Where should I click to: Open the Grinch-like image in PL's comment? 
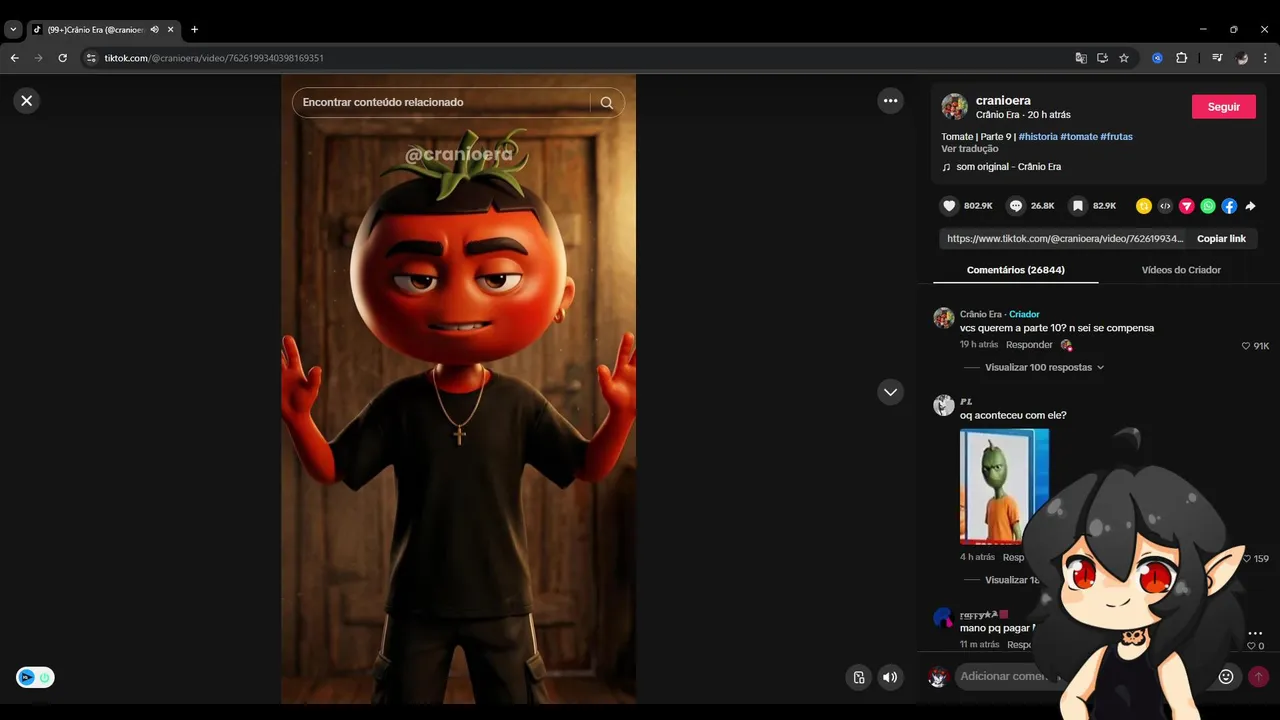[x=1004, y=486]
